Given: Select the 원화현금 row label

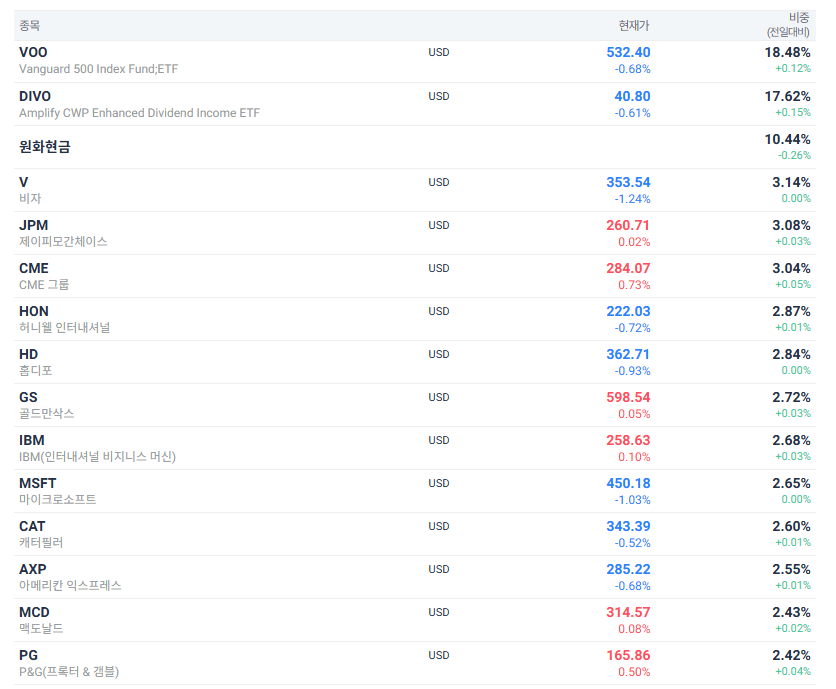Looking at the screenshot, I should pos(45,147).
